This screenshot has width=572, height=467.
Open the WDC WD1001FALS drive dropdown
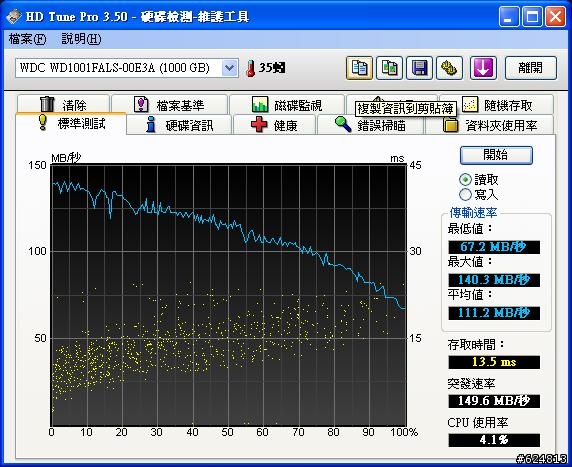coord(229,68)
